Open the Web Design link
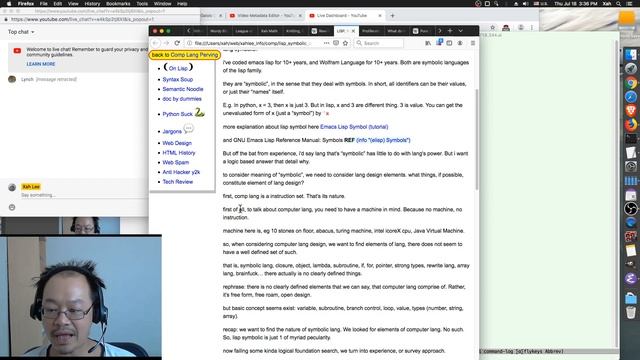Image resolution: width=640 pixels, height=360 pixels. click(177, 143)
